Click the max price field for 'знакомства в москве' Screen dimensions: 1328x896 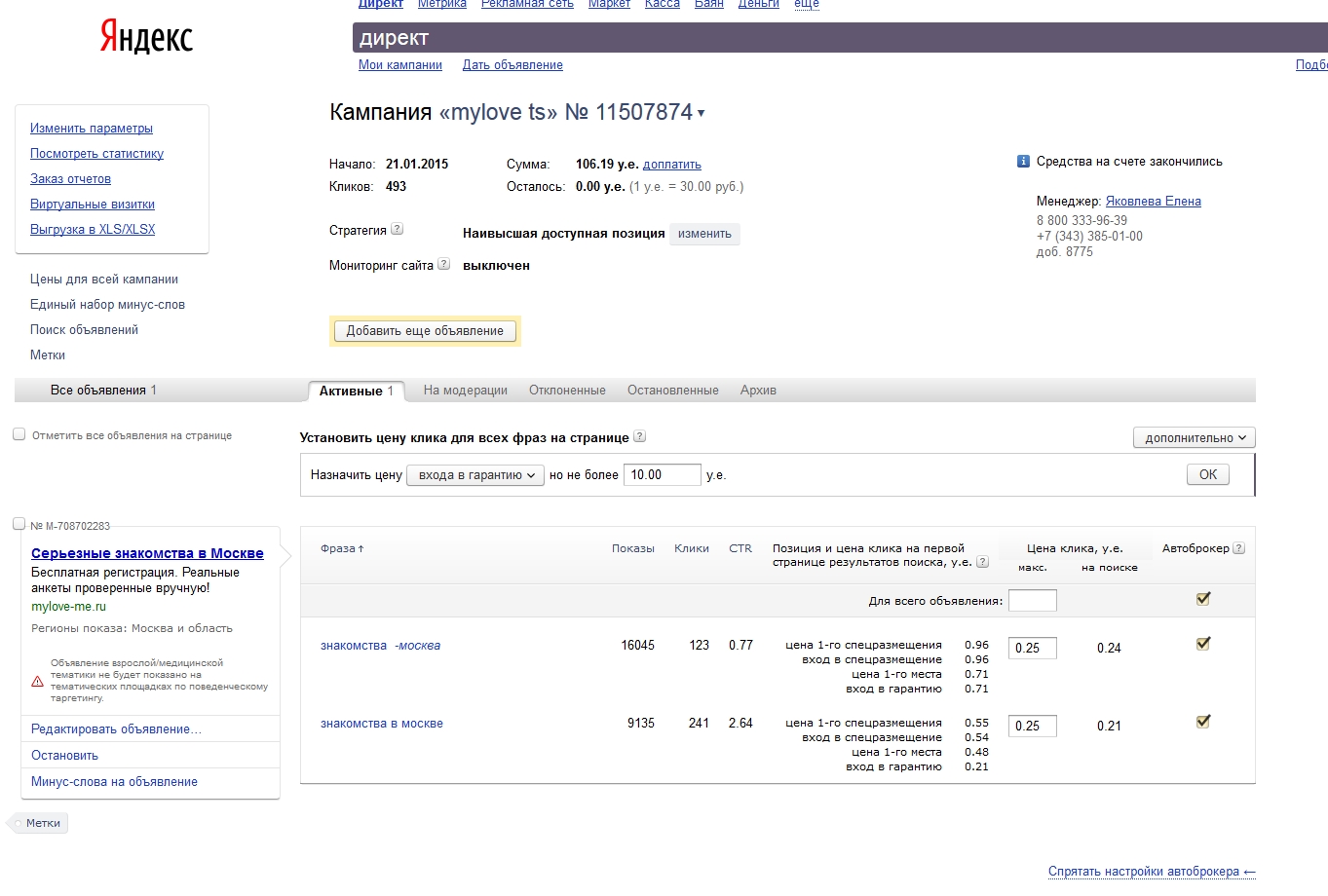[x=1033, y=726]
